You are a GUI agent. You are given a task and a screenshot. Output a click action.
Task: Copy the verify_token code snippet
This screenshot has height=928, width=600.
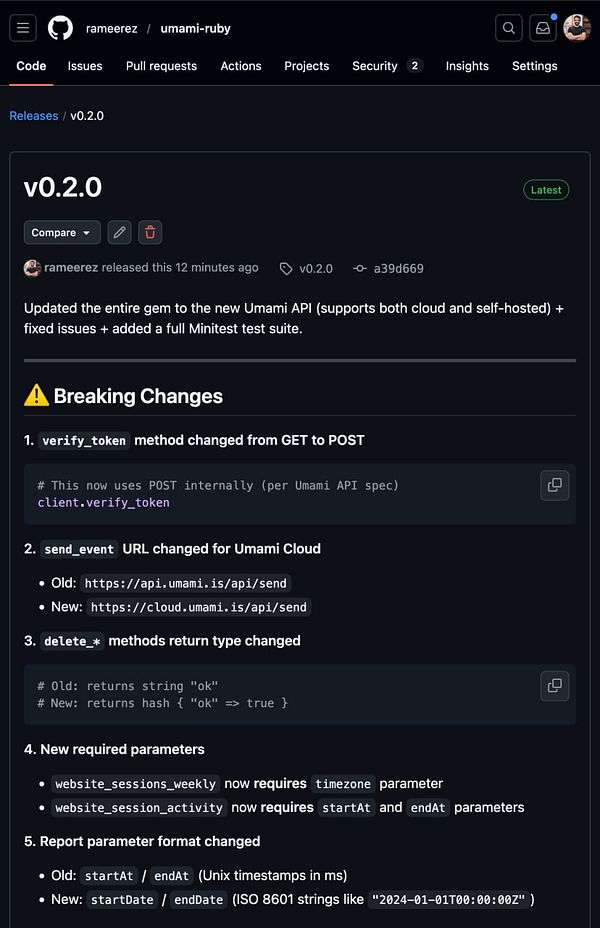554,485
